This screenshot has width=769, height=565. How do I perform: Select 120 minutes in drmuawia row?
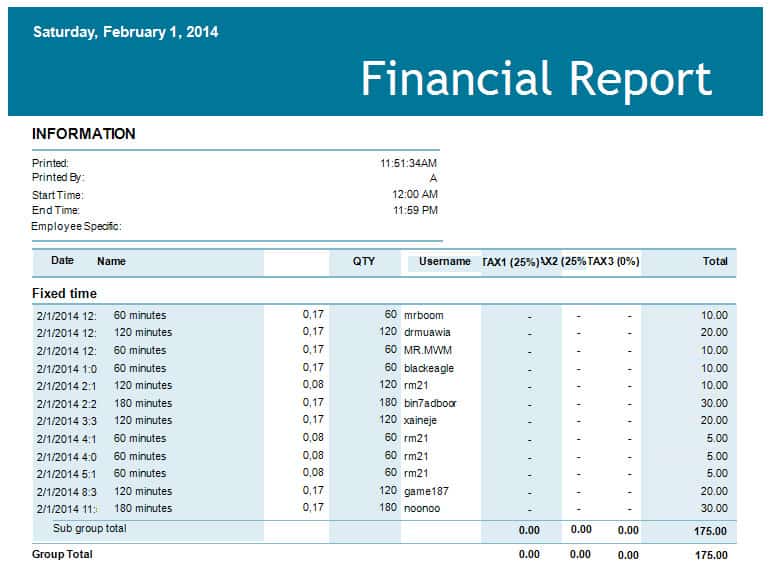tap(143, 333)
